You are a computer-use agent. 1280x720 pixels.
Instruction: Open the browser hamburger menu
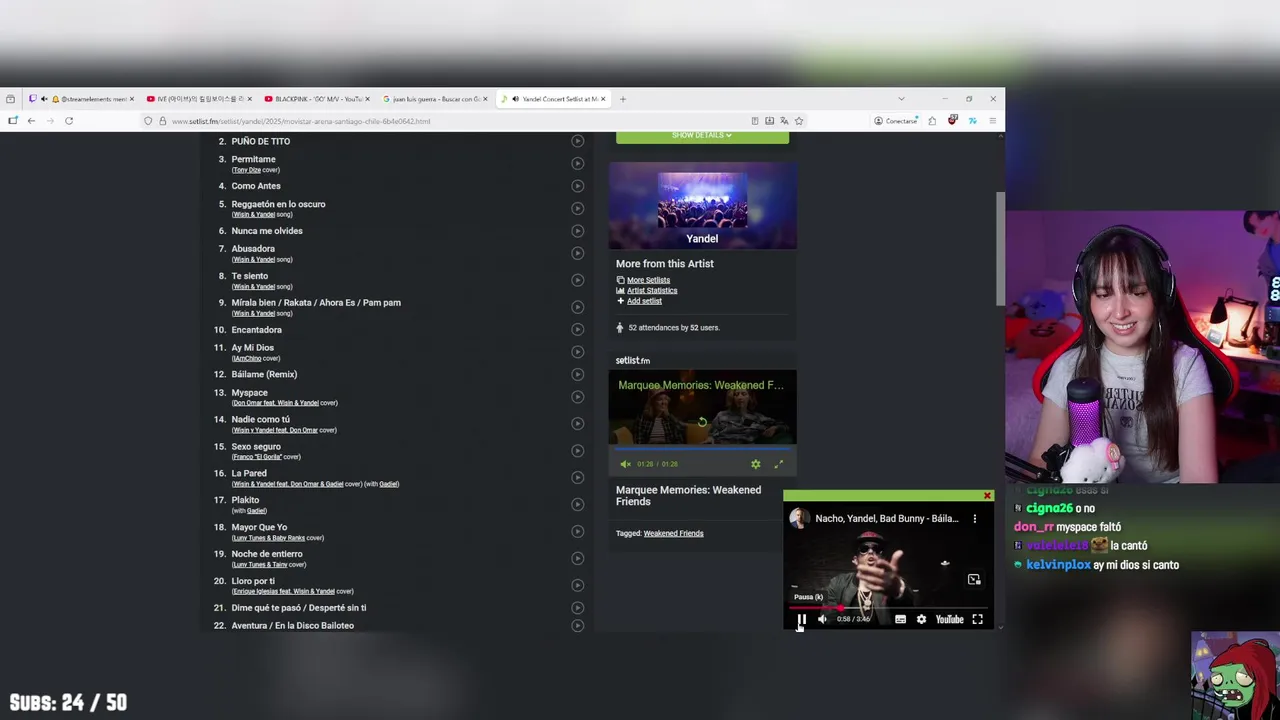pyautogui.click(x=992, y=121)
